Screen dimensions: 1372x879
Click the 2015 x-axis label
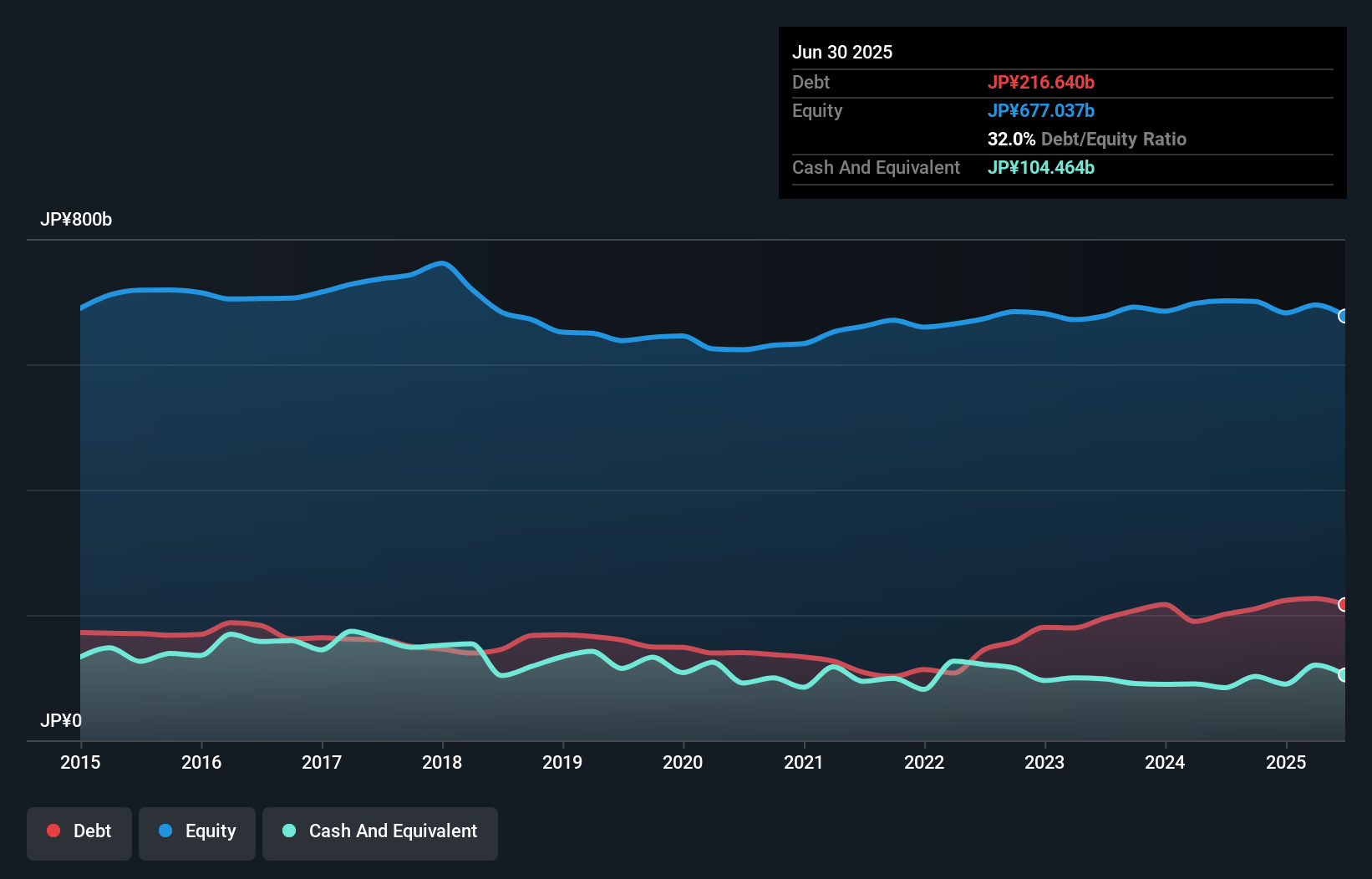[x=80, y=762]
